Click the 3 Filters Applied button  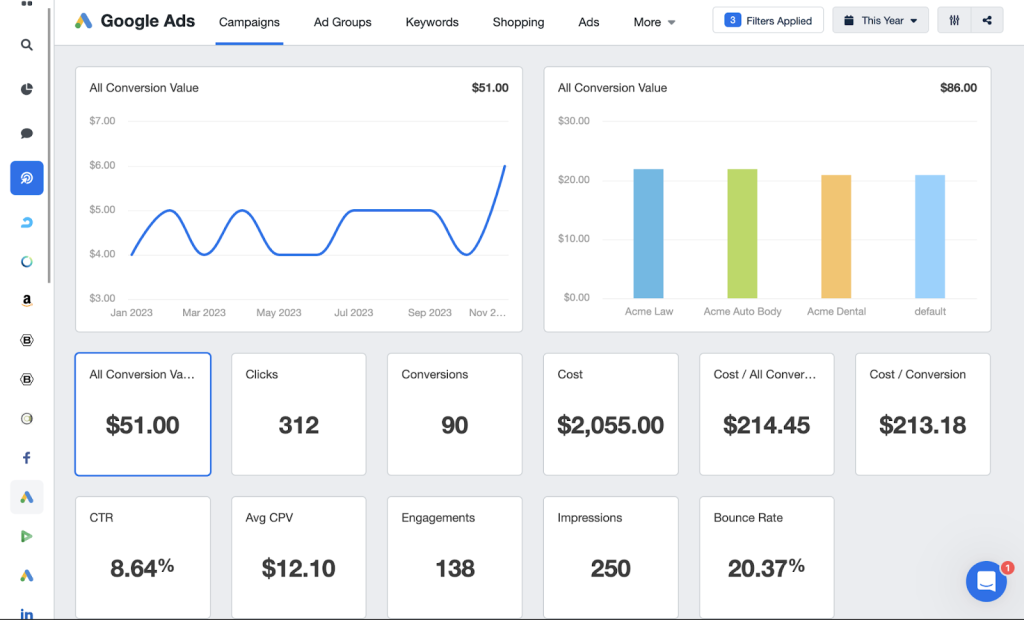768,20
